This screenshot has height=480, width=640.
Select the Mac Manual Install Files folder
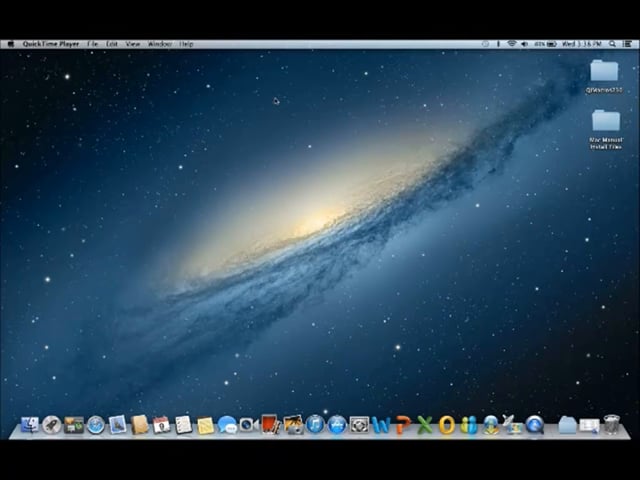click(x=606, y=121)
